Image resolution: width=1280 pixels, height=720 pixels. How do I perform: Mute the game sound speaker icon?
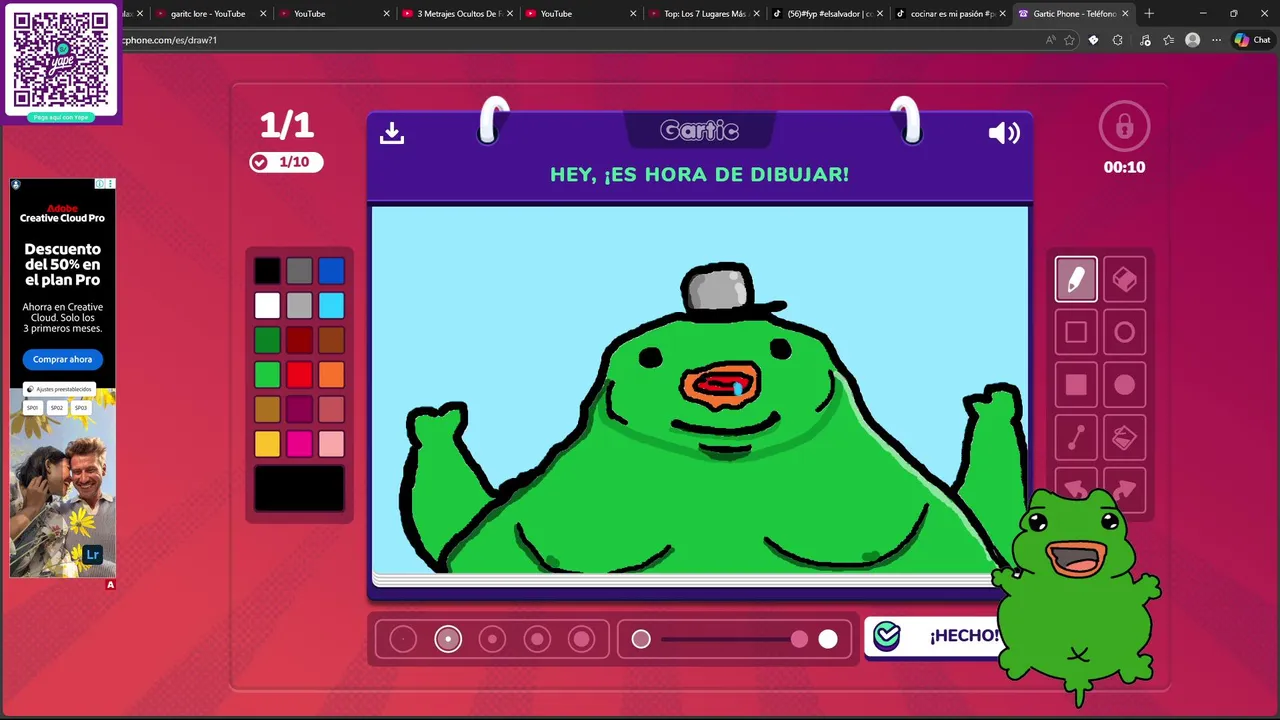point(1004,133)
